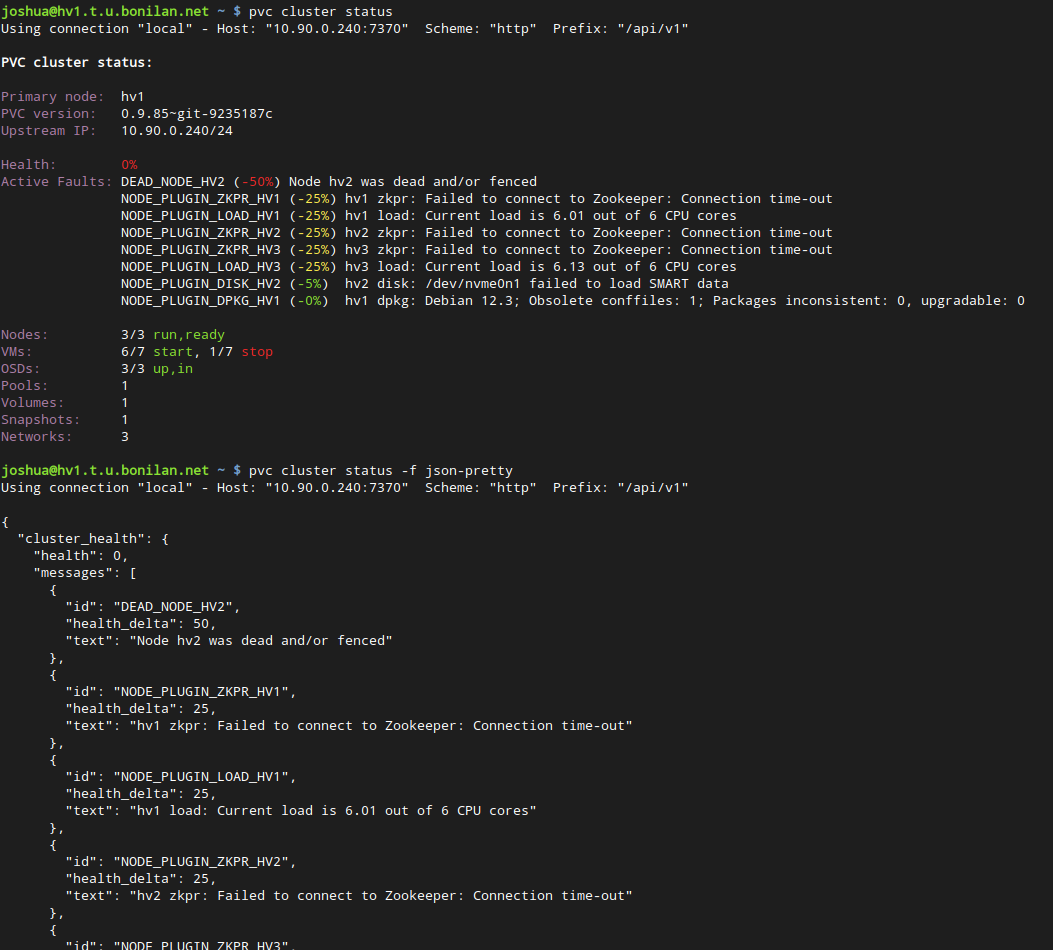
Task: Click the Health 0% value
Action: tap(129, 164)
